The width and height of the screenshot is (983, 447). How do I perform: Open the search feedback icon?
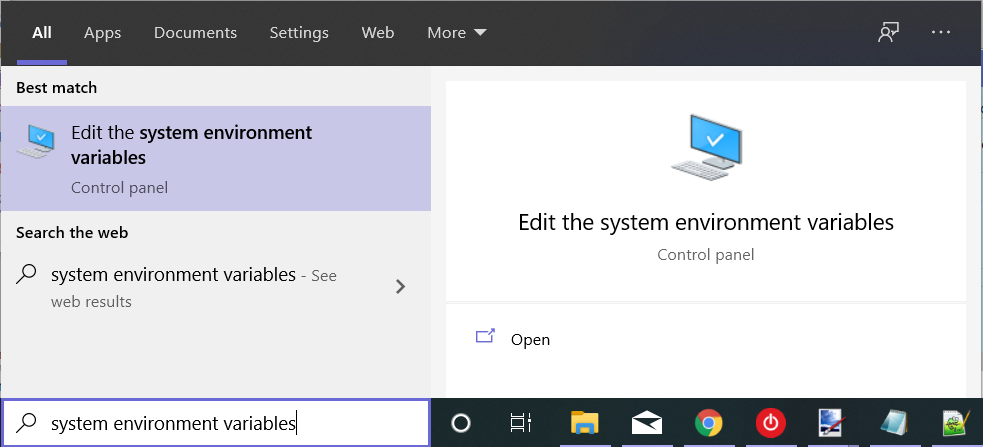point(888,33)
